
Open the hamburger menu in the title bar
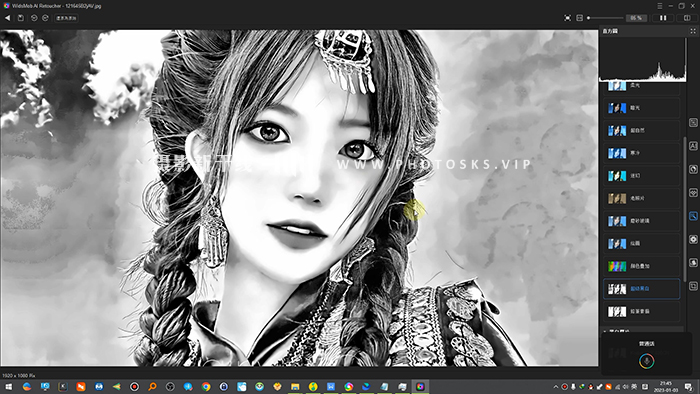[x=659, y=6]
